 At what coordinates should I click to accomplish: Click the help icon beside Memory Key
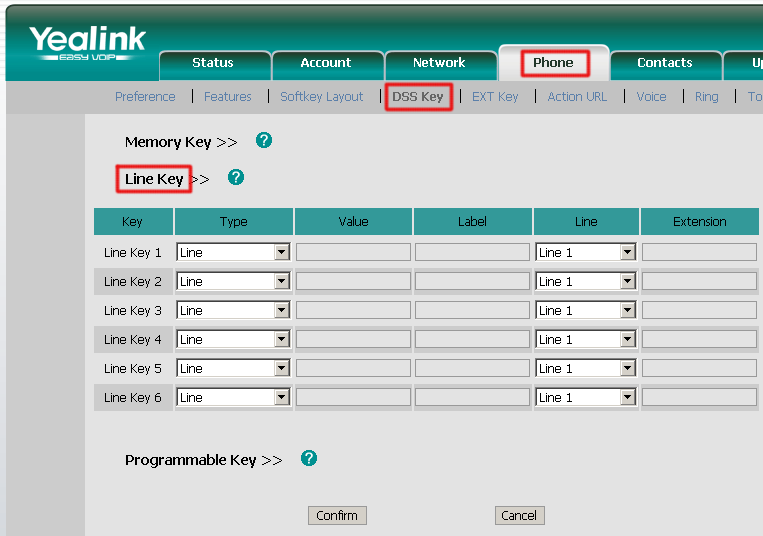pos(264,140)
